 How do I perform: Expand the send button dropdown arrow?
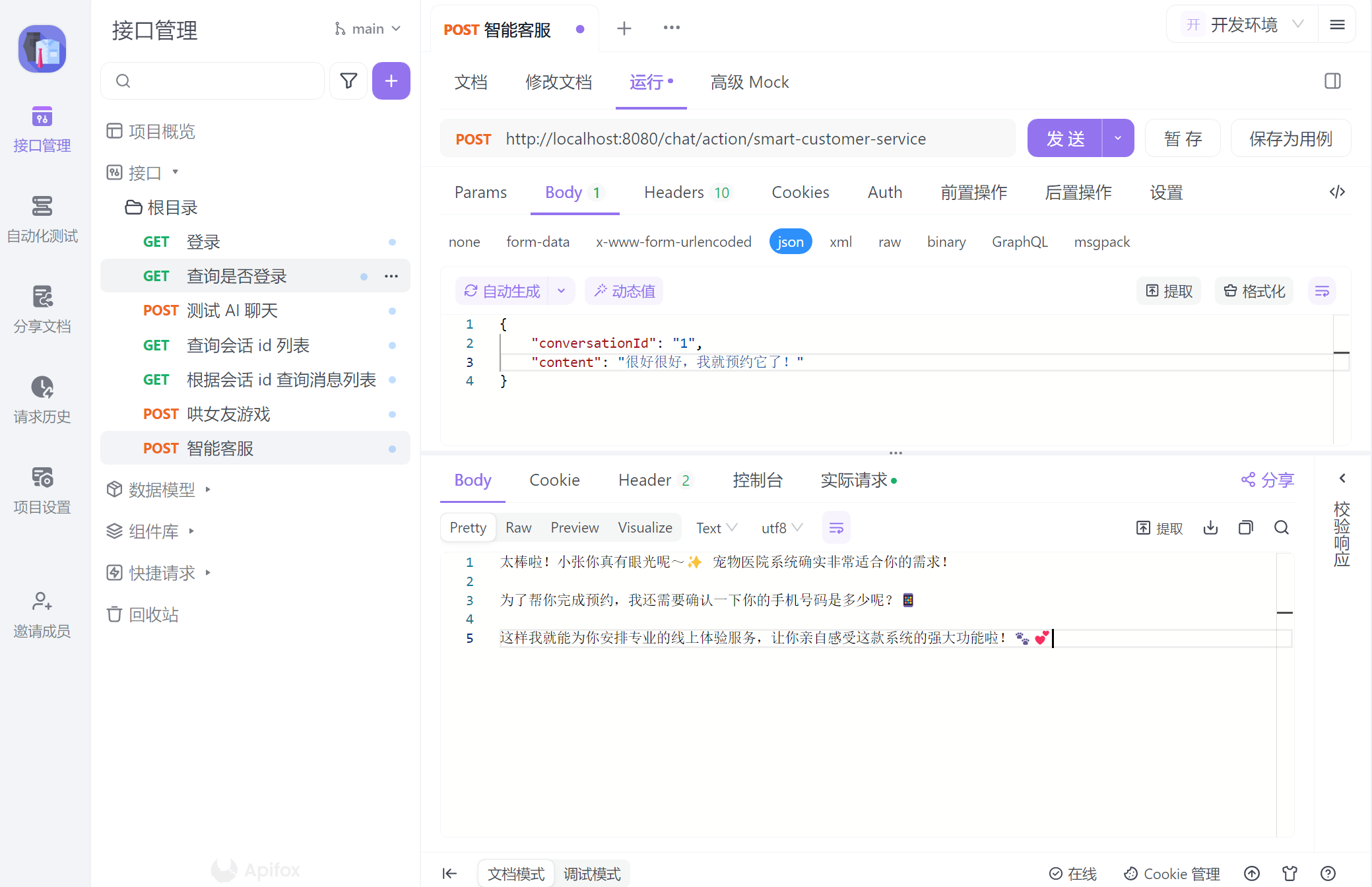1117,139
